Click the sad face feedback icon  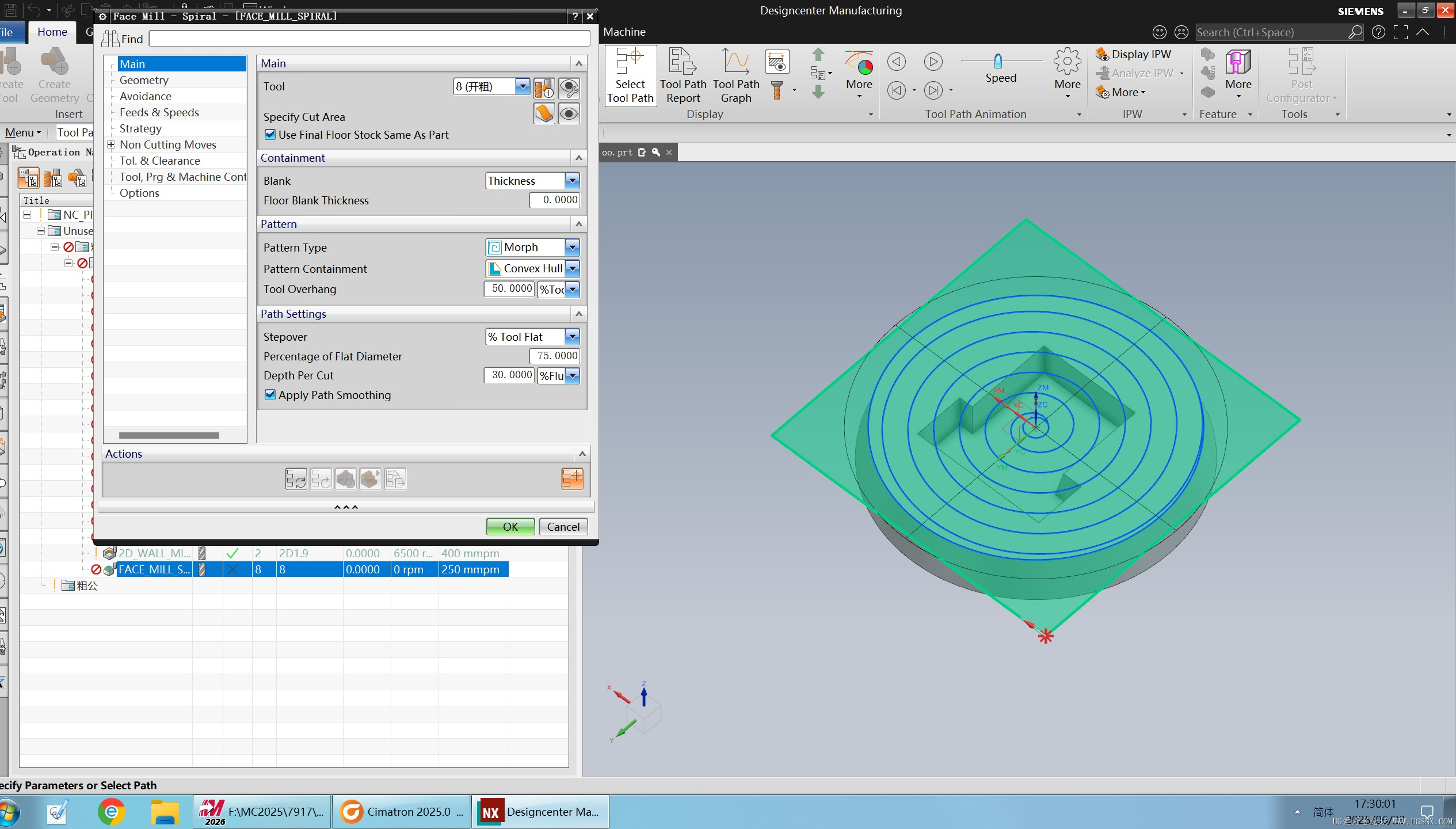point(1181,32)
